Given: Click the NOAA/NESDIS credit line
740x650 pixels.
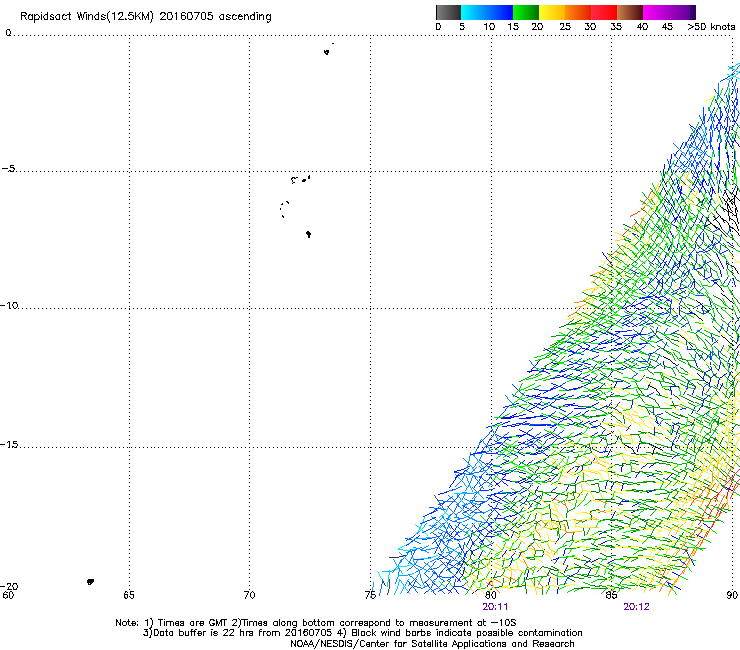Looking at the screenshot, I should (x=432, y=644).
